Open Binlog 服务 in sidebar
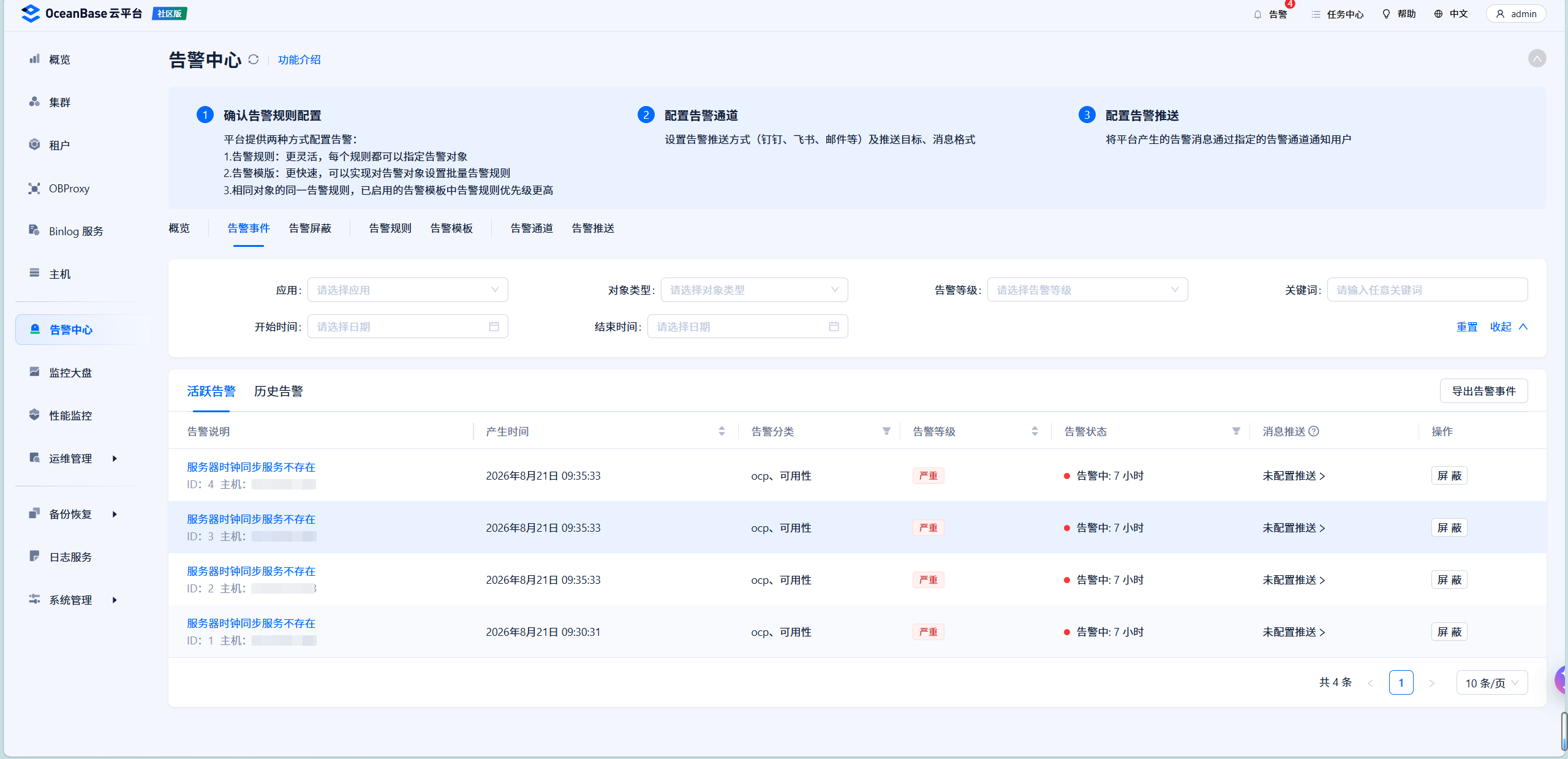Viewport: 1568px width, 759px height. click(x=76, y=231)
